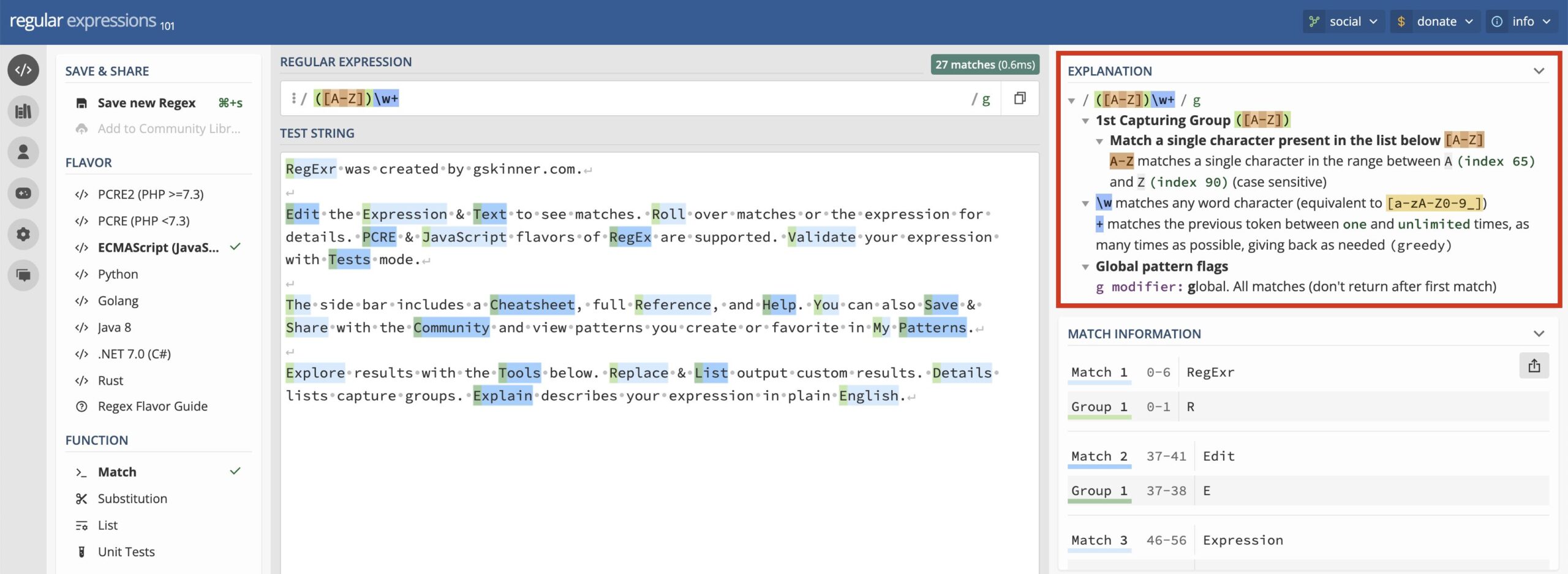Image resolution: width=1568 pixels, height=574 pixels.
Task: Select PCRE2 (PHP >=7.3) flavor
Action: pos(150,194)
